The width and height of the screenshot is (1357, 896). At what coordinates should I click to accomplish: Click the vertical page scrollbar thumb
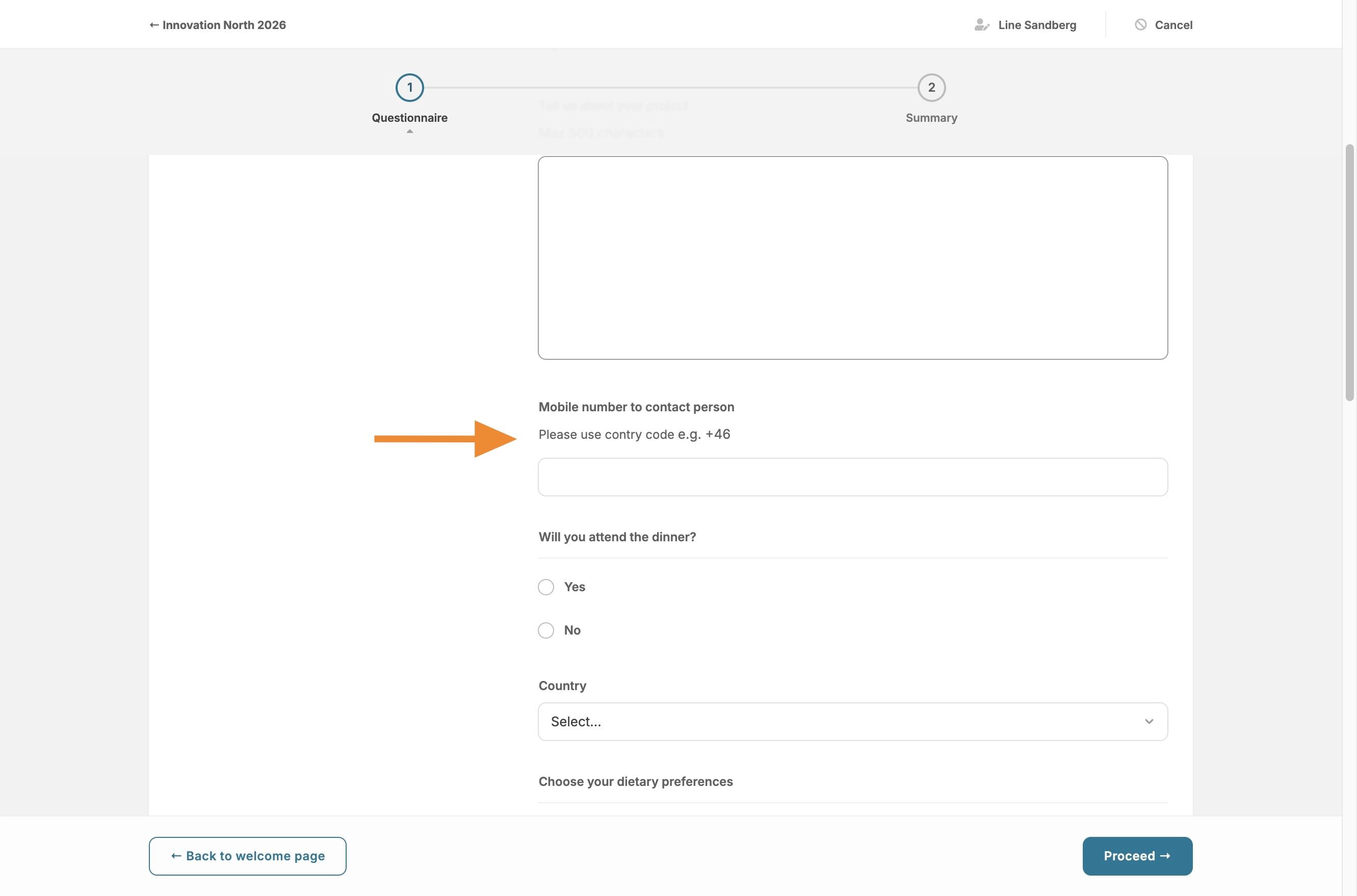pos(1349,272)
